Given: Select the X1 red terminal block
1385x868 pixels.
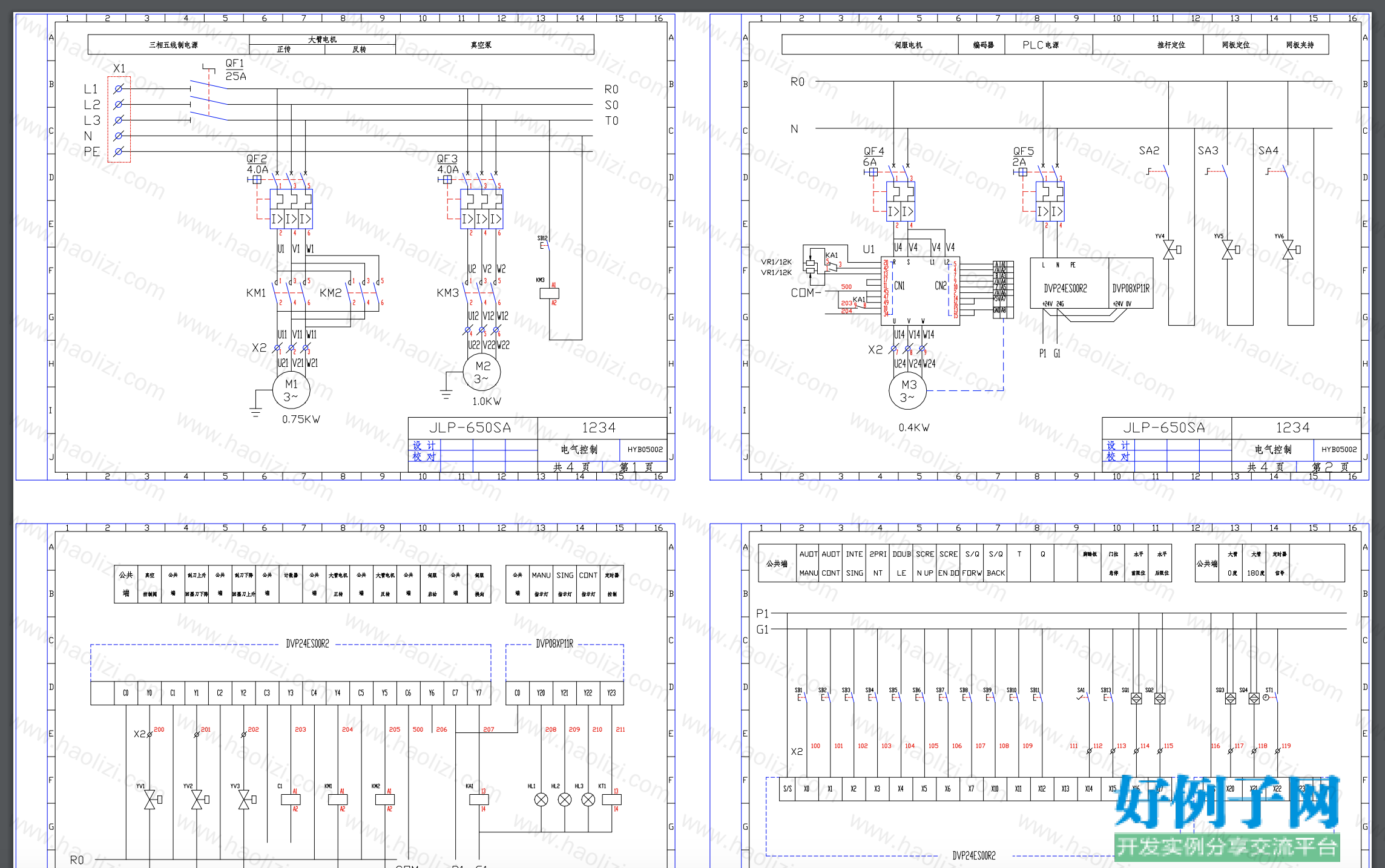Looking at the screenshot, I should (x=119, y=119).
